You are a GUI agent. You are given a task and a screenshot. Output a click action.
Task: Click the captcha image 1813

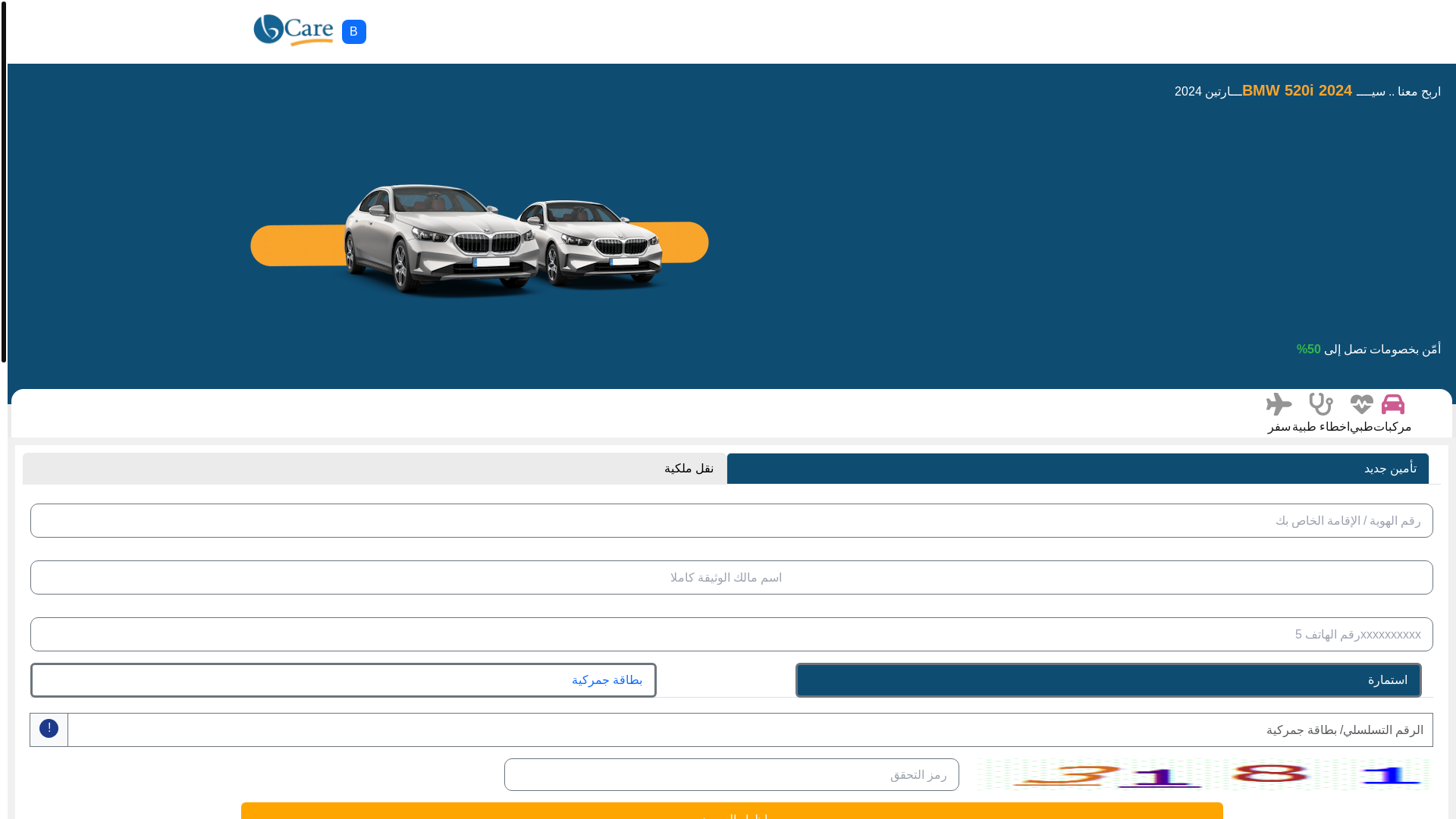(1203, 775)
